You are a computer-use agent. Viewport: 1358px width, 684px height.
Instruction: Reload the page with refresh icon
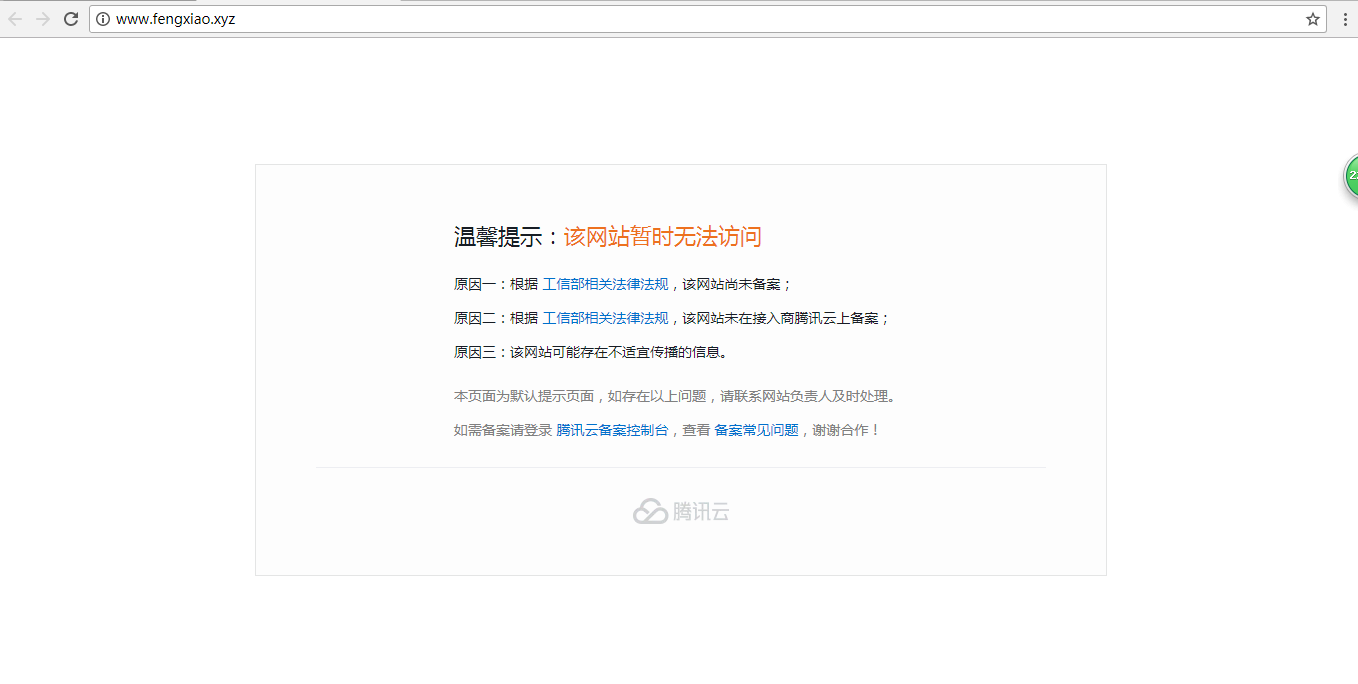71,19
